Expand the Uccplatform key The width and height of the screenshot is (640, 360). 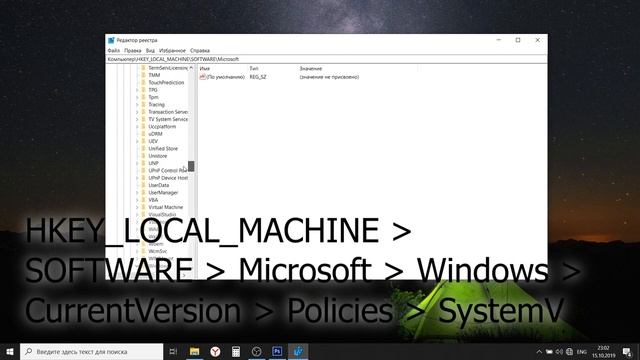pyautogui.click(x=137, y=127)
